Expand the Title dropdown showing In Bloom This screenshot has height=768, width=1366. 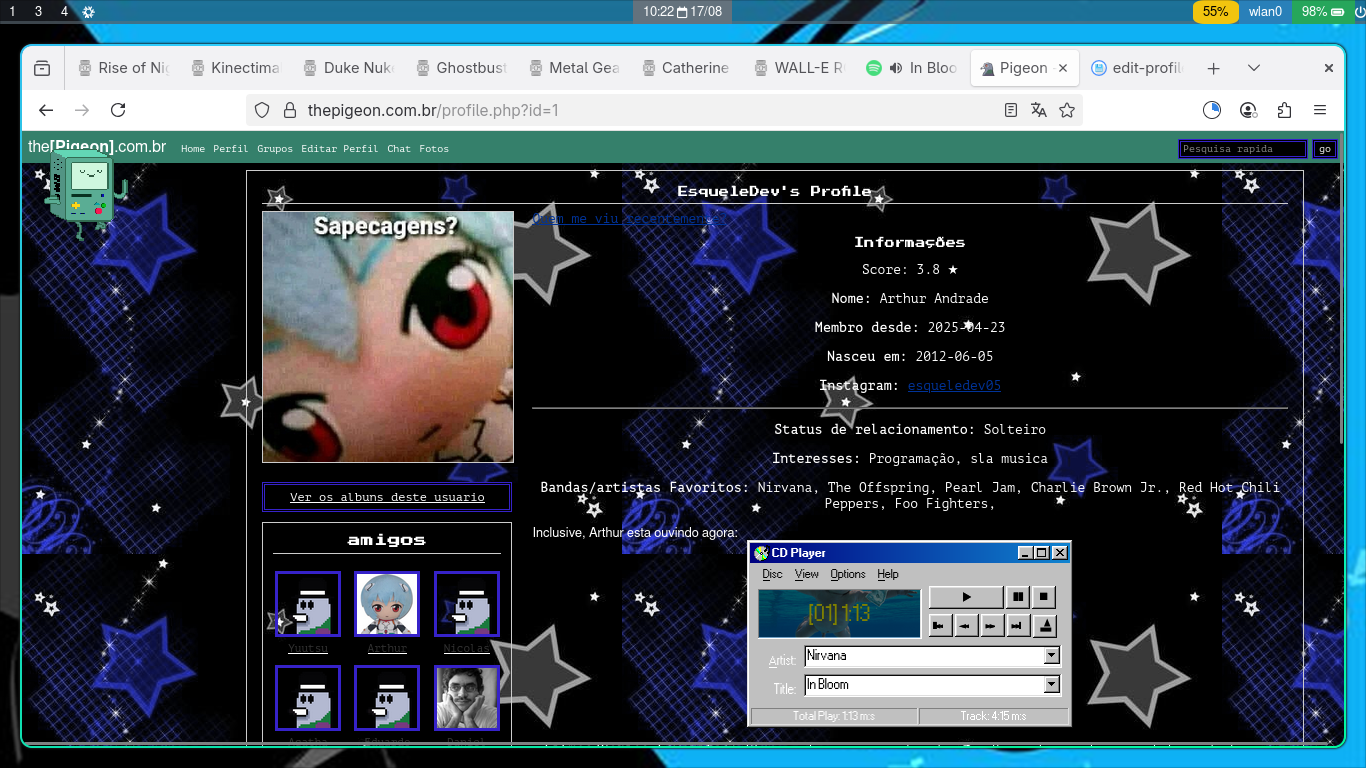pyautogui.click(x=1051, y=685)
